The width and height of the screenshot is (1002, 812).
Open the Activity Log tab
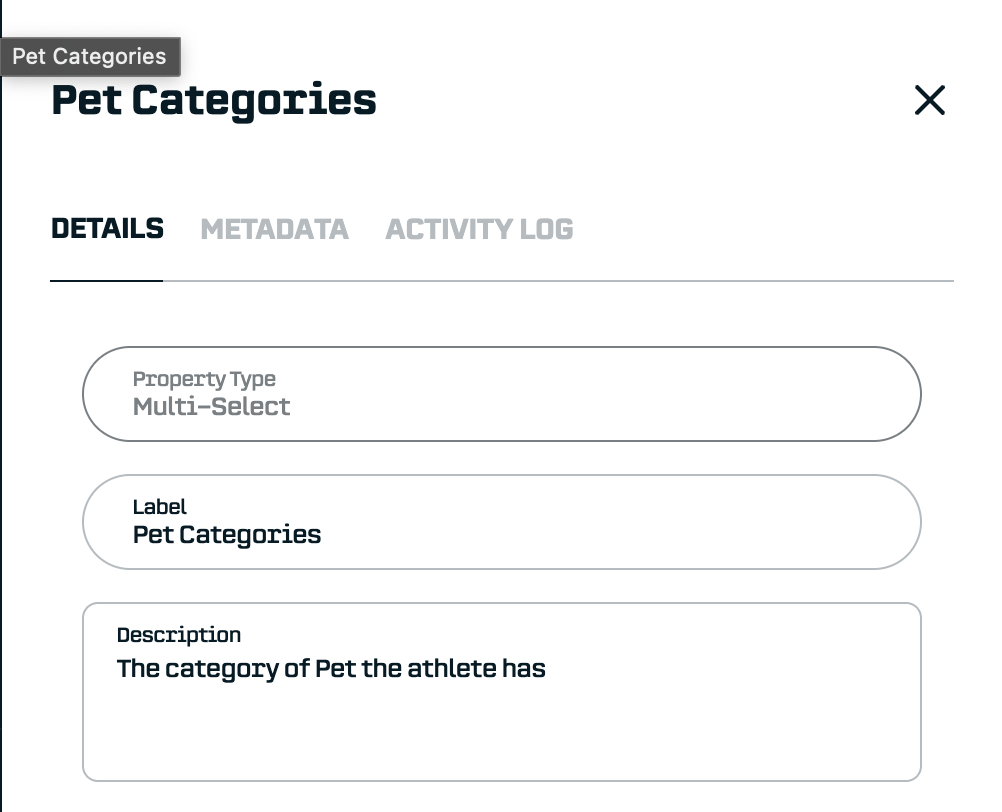(479, 229)
